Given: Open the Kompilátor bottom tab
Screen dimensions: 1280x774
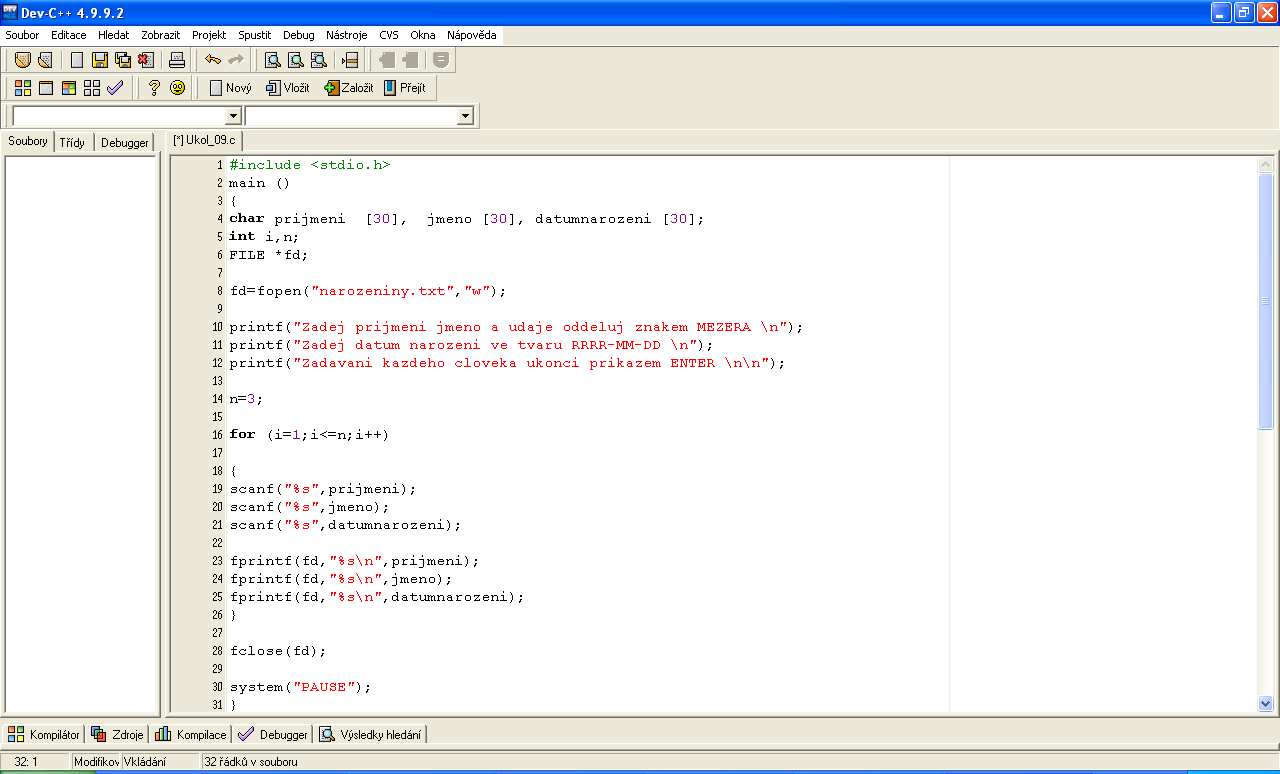Looking at the screenshot, I should pyautogui.click(x=44, y=734).
